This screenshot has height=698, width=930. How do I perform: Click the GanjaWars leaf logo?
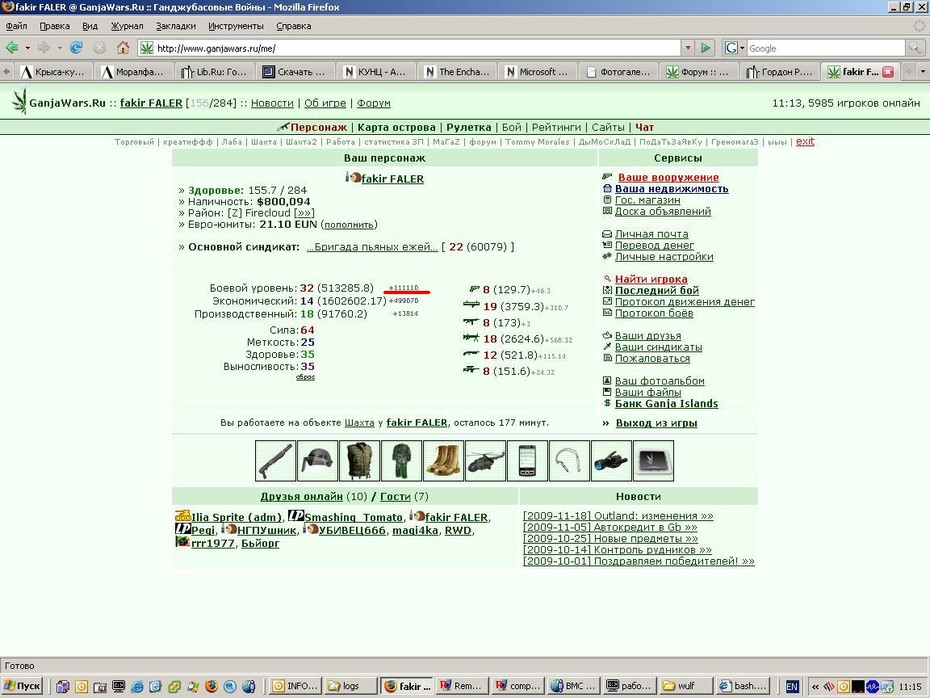tap(20, 101)
